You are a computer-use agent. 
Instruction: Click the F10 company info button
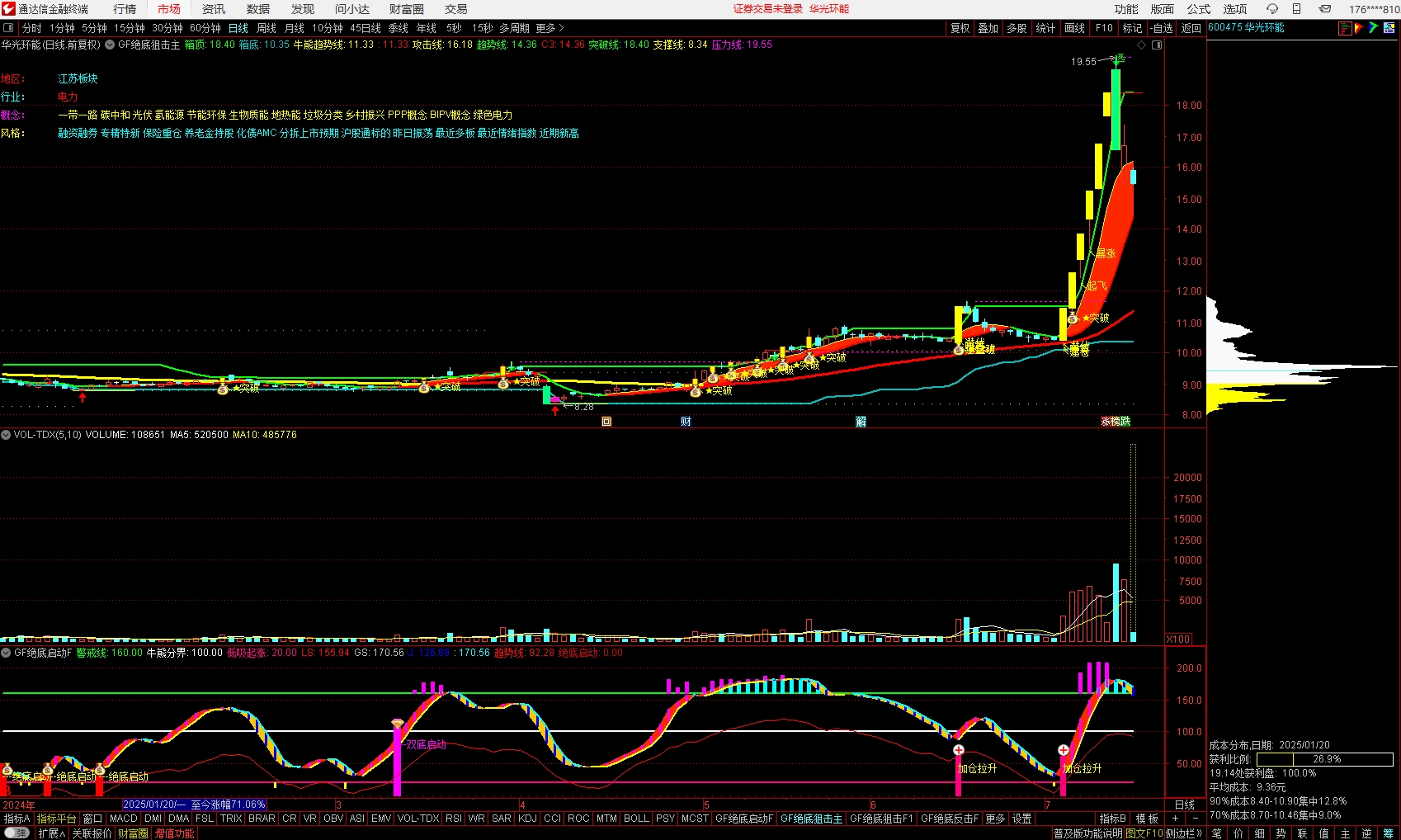[x=1104, y=28]
